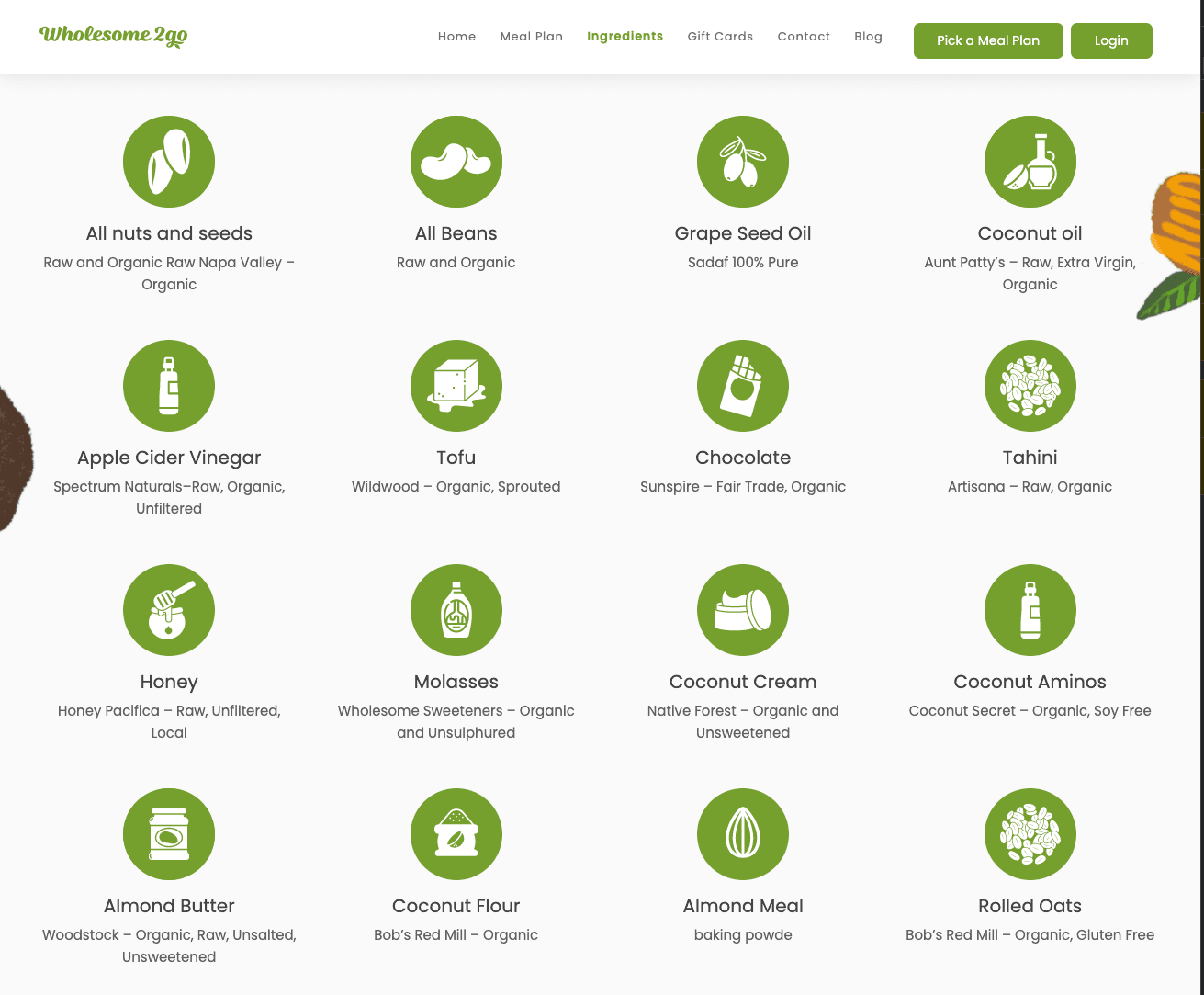Click the "Coconut oil" heading

[x=1030, y=233]
